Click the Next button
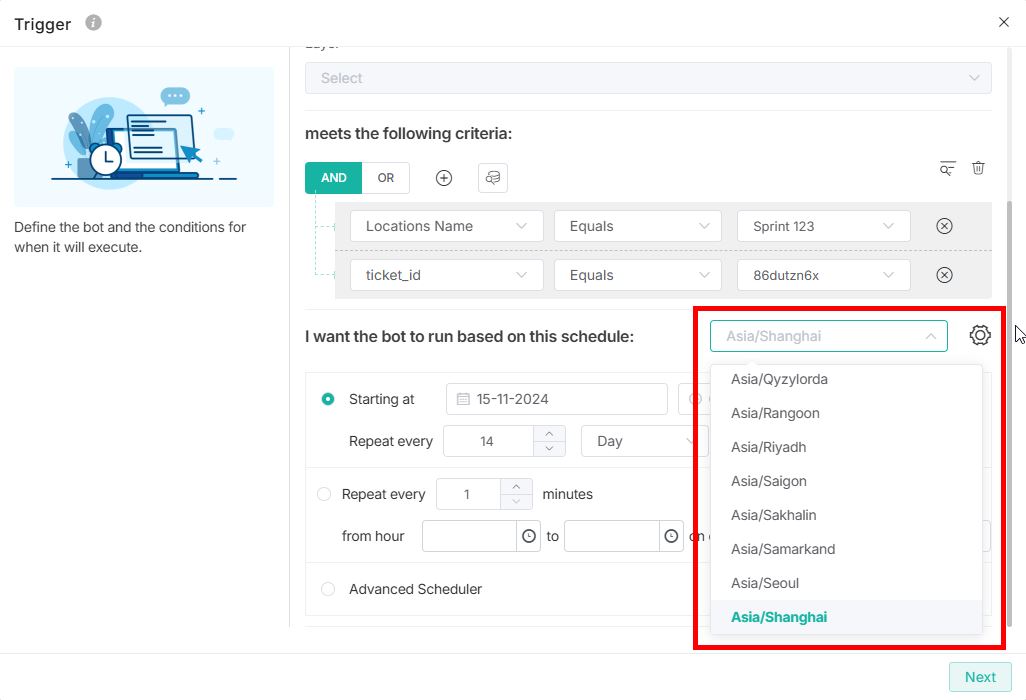 [979, 677]
